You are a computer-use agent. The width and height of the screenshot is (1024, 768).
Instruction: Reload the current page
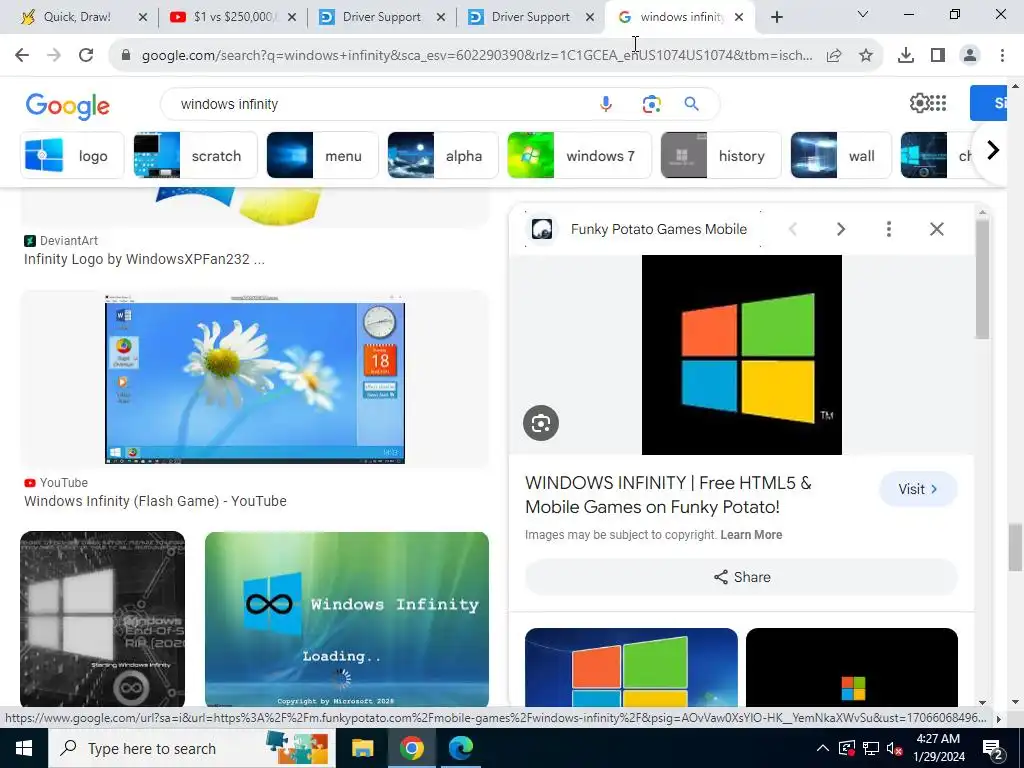(x=86, y=56)
